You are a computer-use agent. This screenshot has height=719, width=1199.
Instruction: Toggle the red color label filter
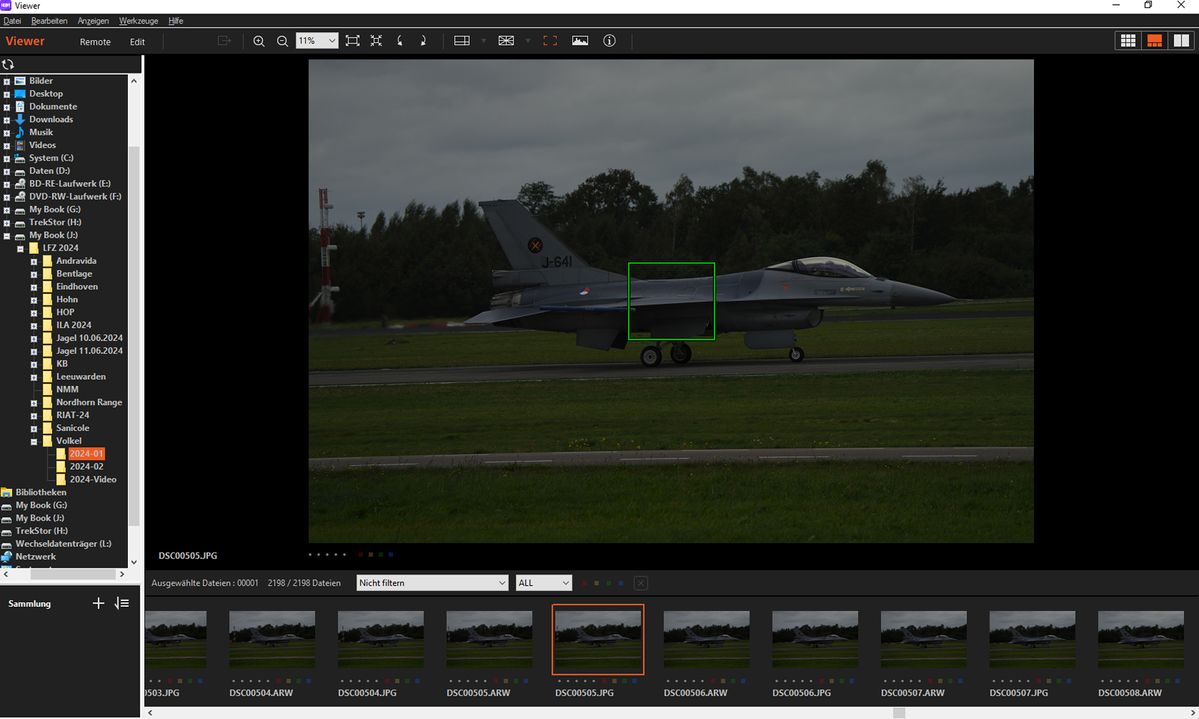pos(584,583)
